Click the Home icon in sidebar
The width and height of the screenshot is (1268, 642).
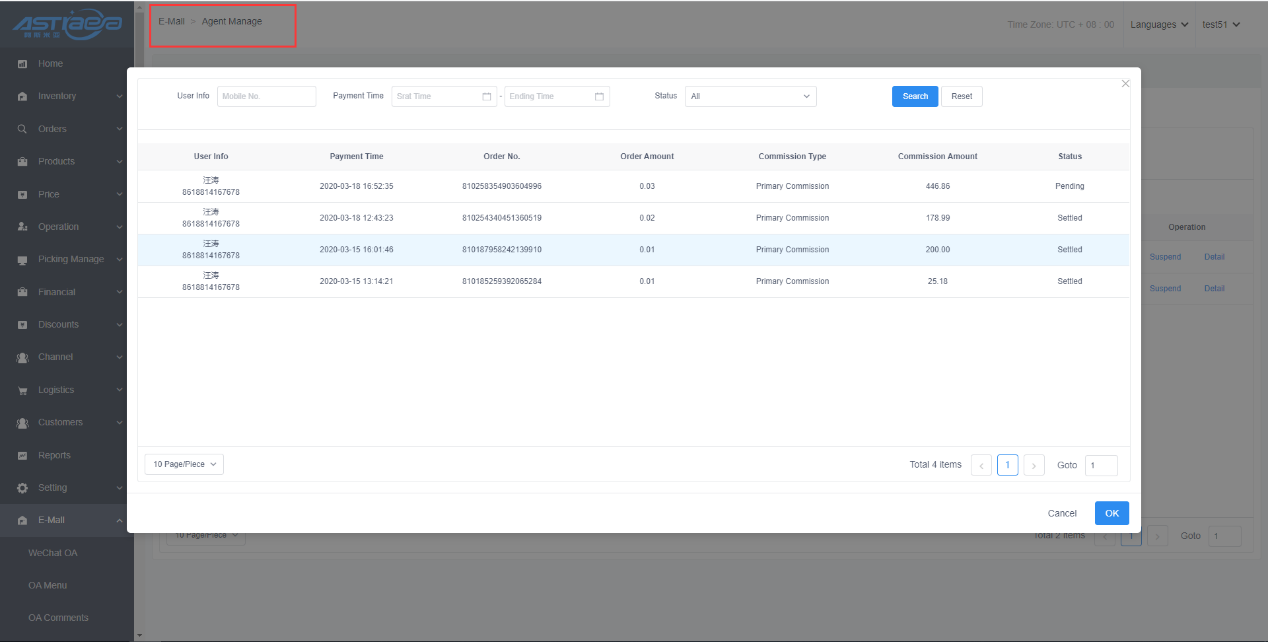(22, 64)
